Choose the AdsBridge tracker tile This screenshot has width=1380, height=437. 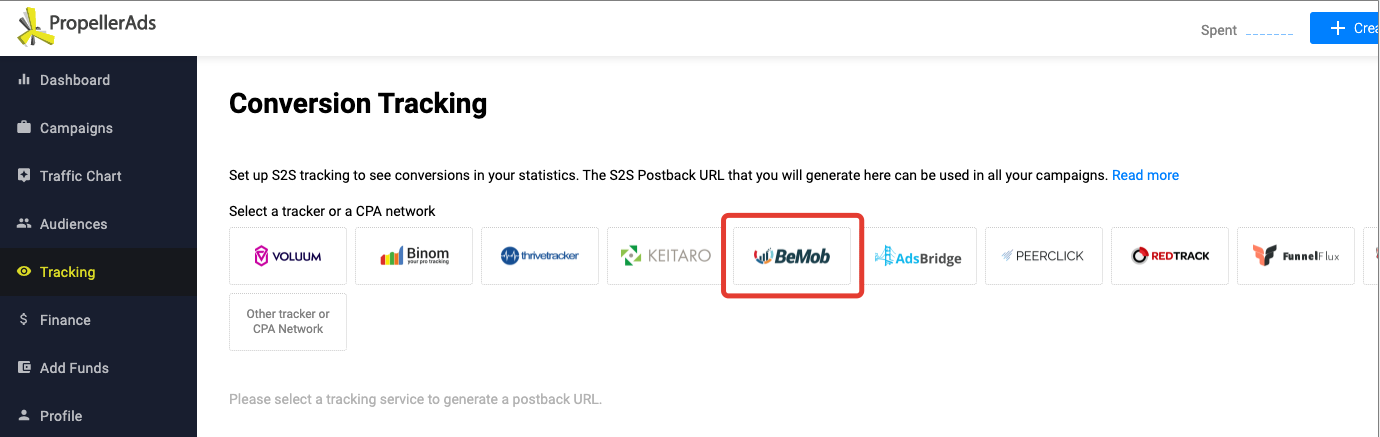tap(918, 256)
